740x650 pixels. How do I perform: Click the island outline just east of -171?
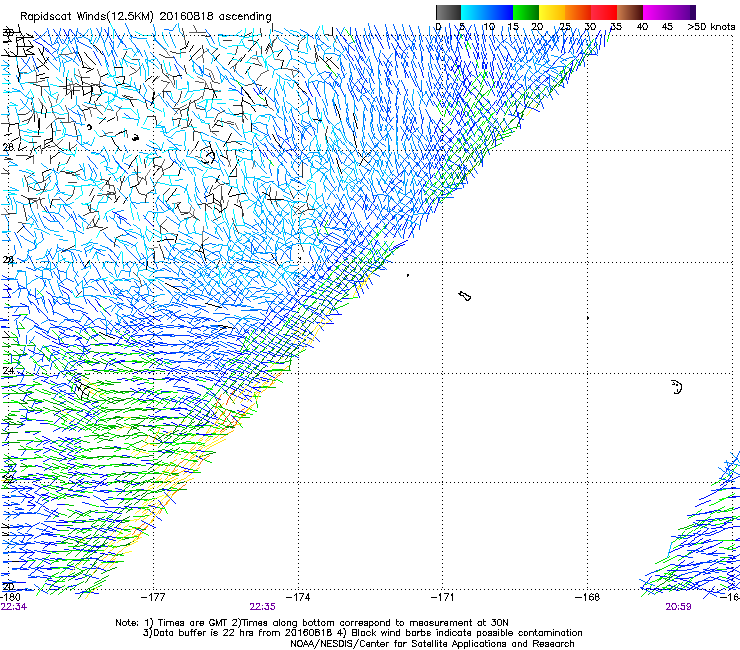465,296
